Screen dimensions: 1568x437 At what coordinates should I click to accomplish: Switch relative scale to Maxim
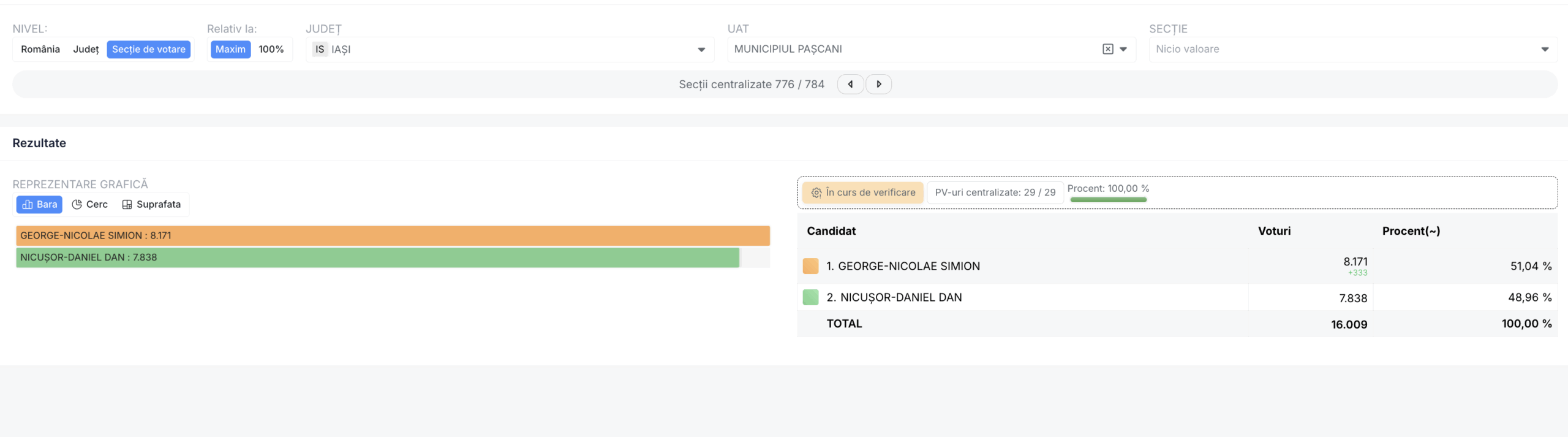coord(230,49)
